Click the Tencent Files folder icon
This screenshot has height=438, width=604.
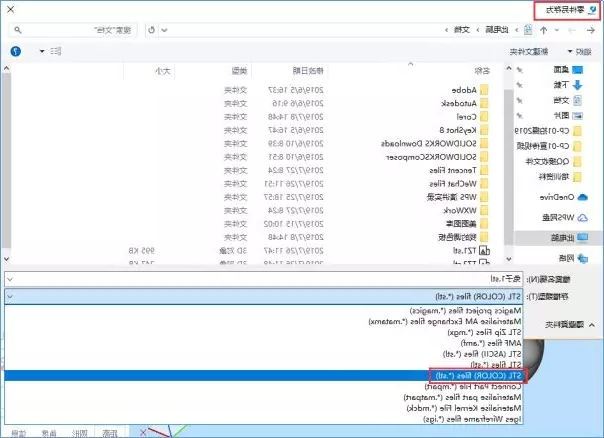click(x=484, y=170)
